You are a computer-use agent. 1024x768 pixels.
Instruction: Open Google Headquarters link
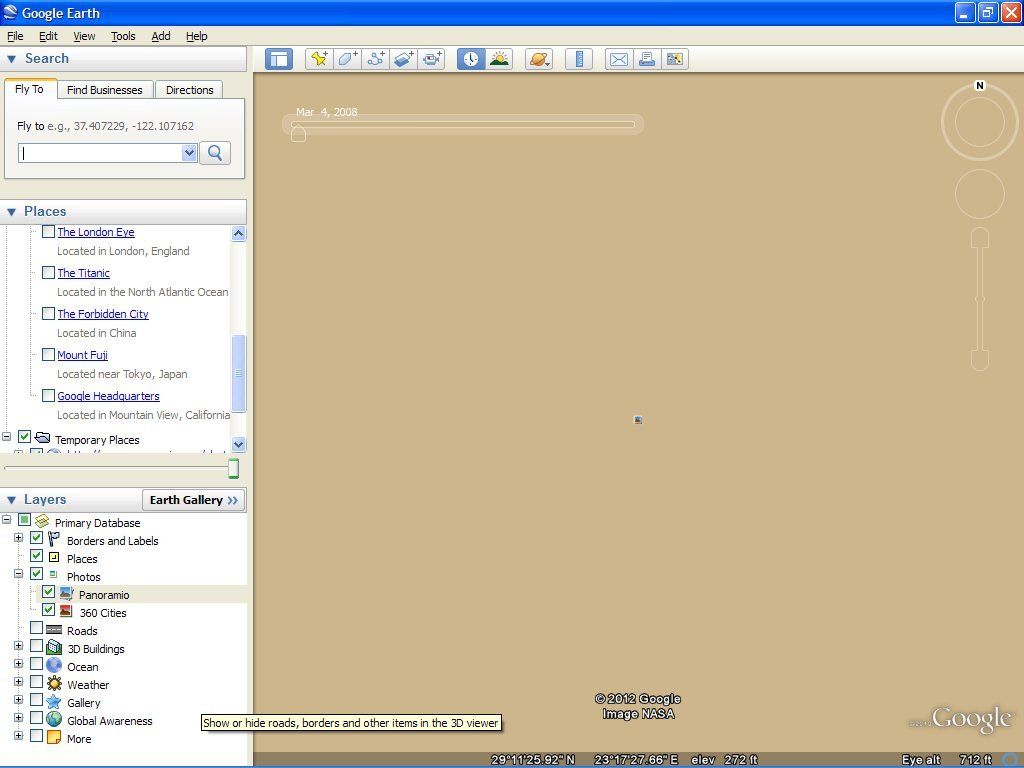pyautogui.click(x=108, y=396)
